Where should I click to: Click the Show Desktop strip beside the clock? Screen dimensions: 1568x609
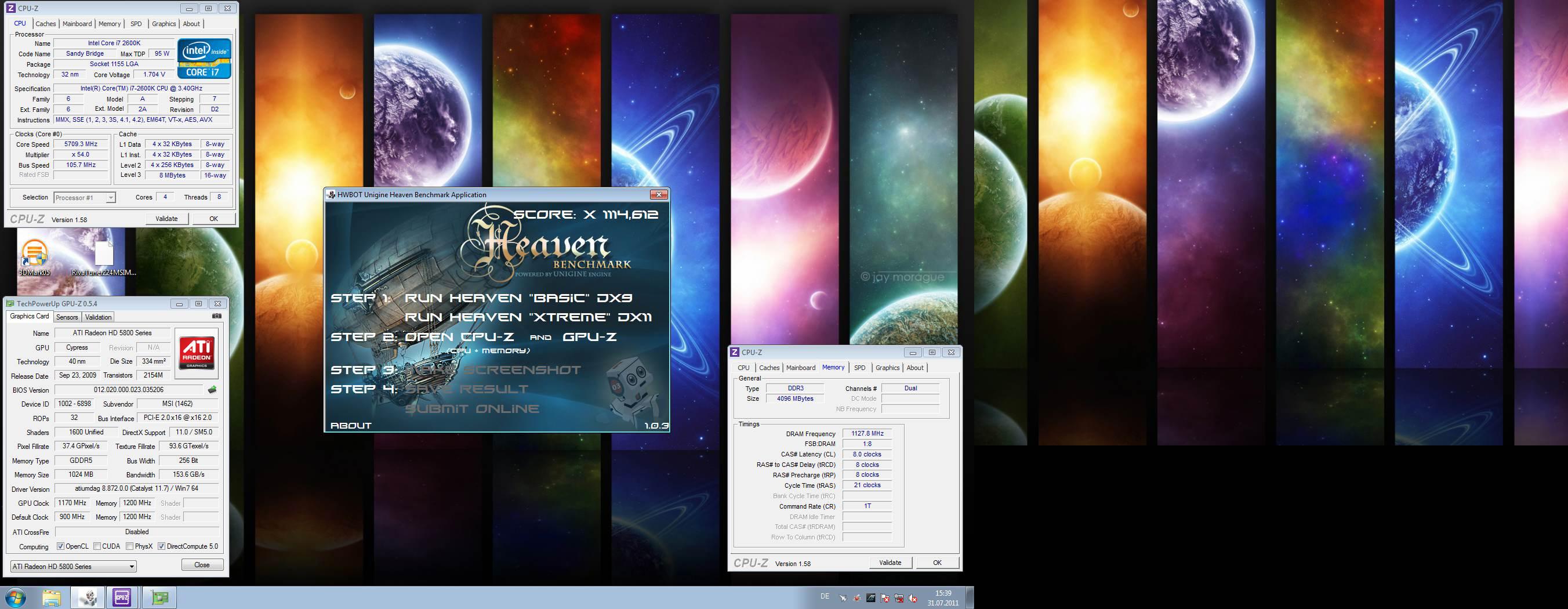pos(970,598)
